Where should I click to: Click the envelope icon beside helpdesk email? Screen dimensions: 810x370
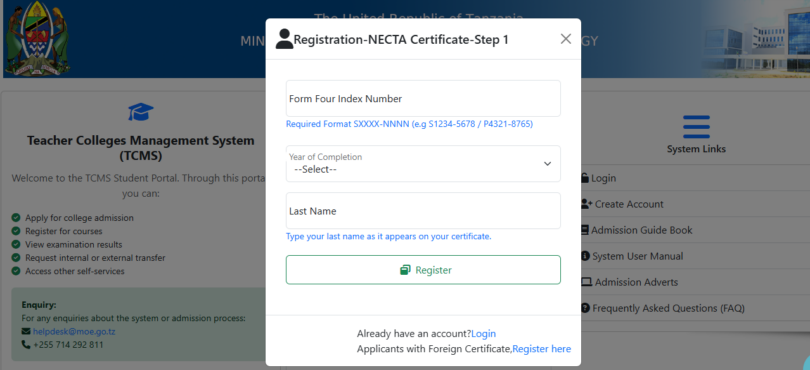pos(26,331)
